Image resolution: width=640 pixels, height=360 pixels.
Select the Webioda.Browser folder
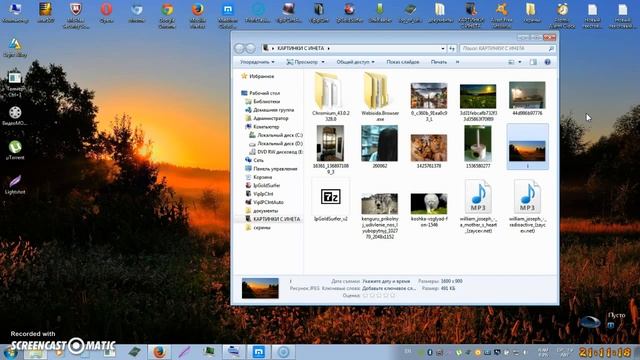[x=380, y=96]
